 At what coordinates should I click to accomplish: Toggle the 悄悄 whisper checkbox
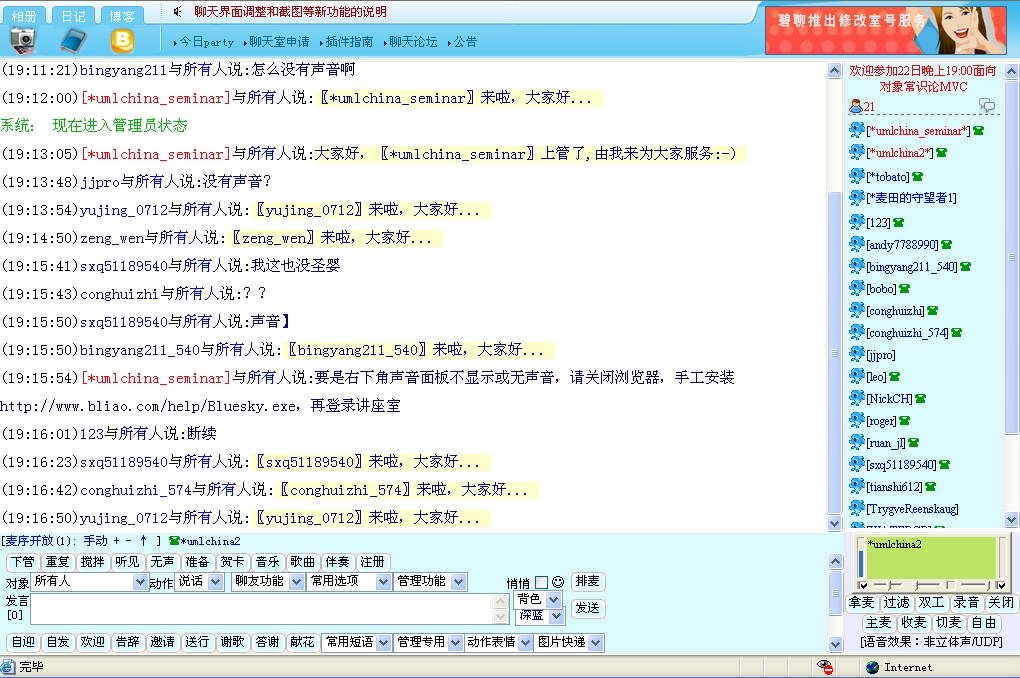click(541, 583)
